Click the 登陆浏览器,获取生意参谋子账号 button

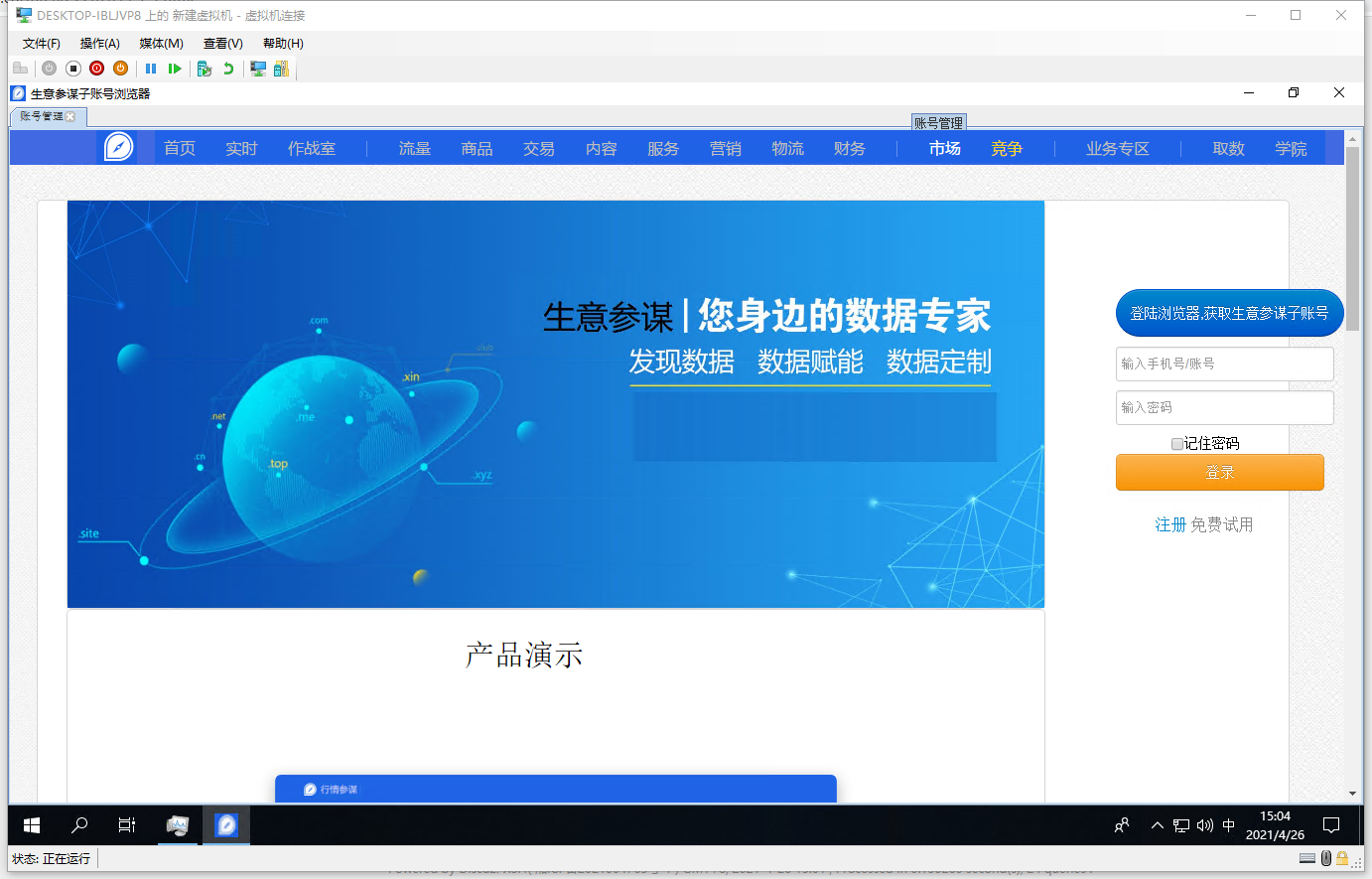click(x=1229, y=313)
